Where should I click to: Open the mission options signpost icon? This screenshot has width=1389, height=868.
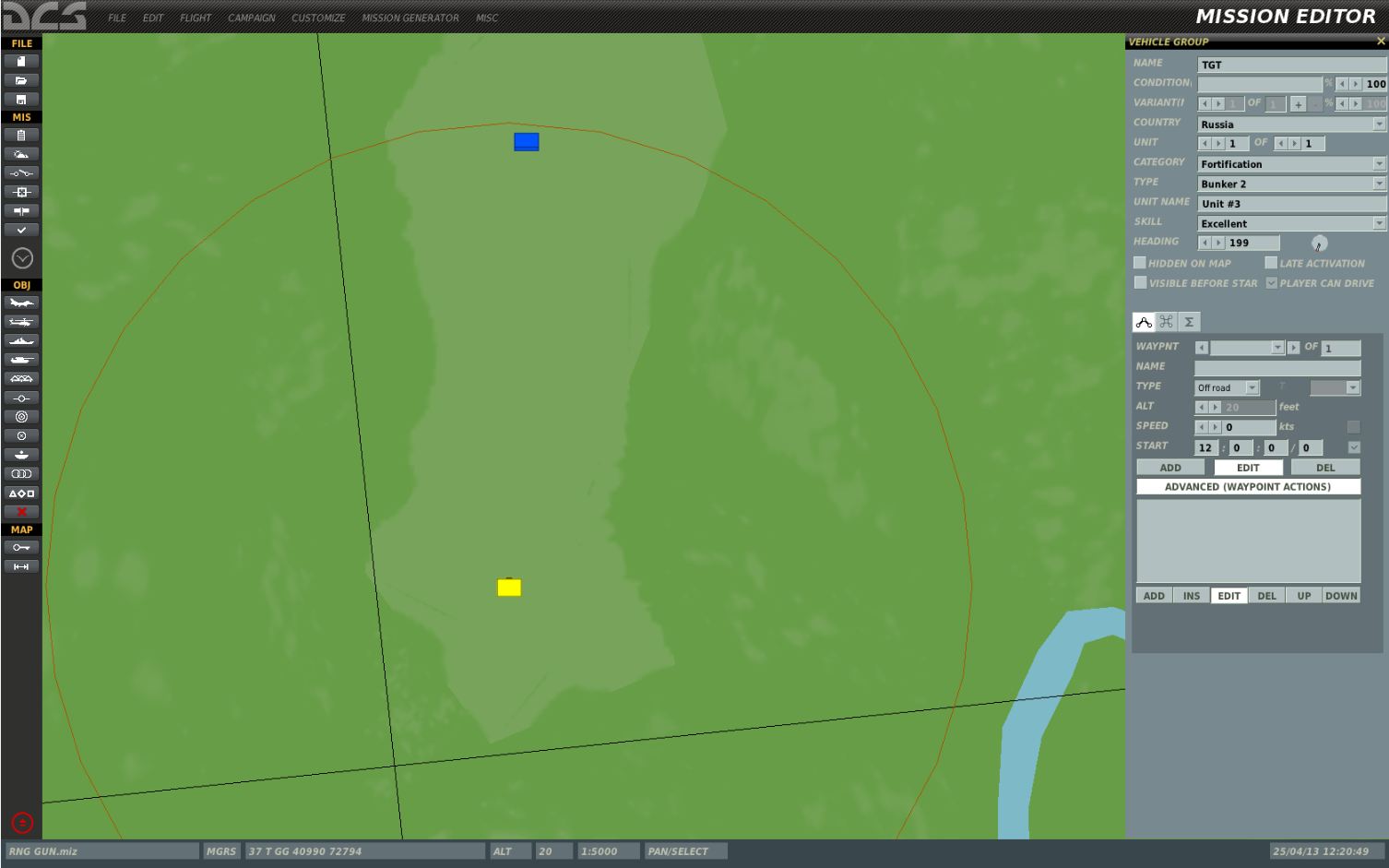click(x=21, y=211)
